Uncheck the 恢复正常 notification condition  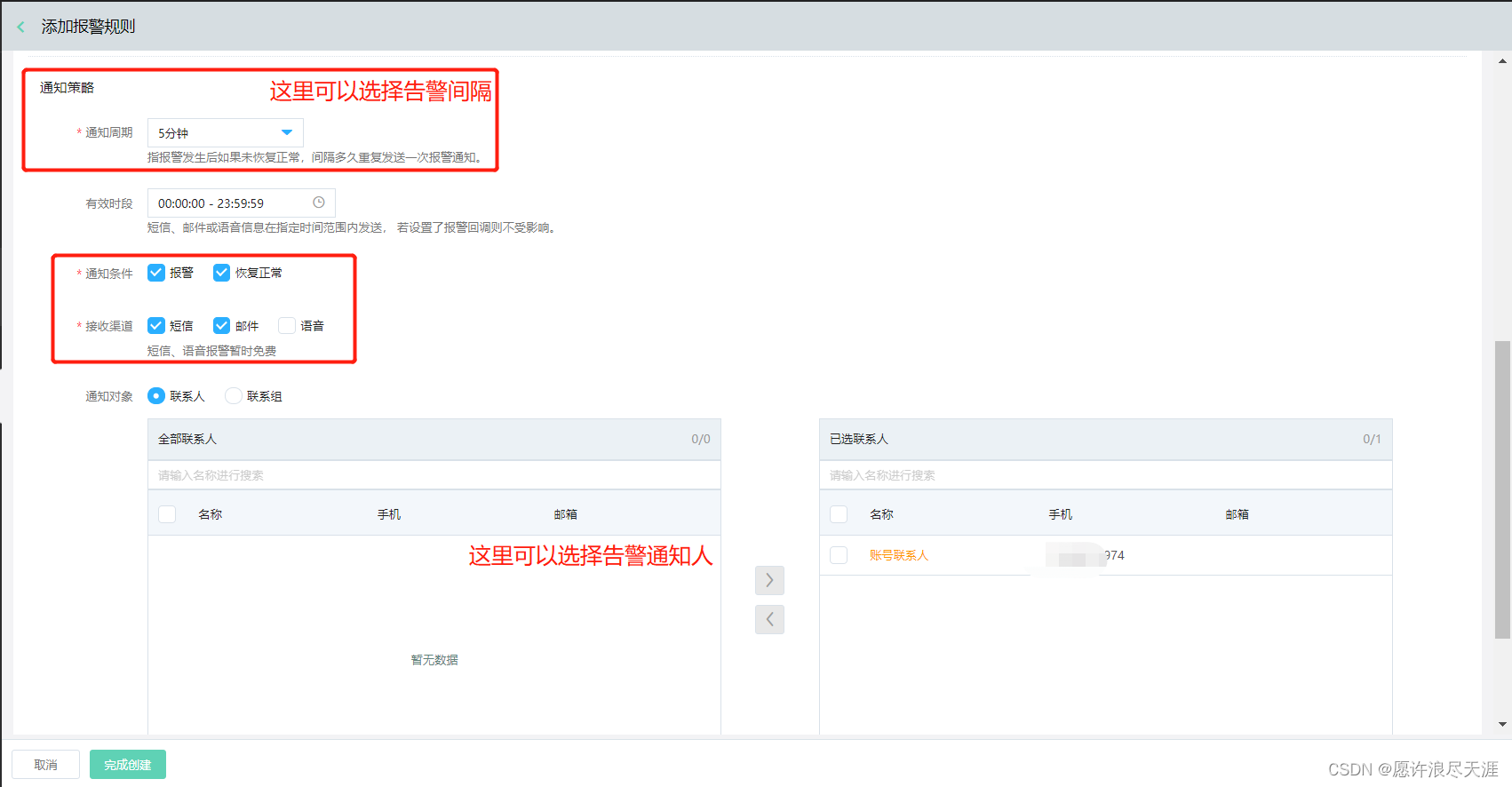[222, 273]
